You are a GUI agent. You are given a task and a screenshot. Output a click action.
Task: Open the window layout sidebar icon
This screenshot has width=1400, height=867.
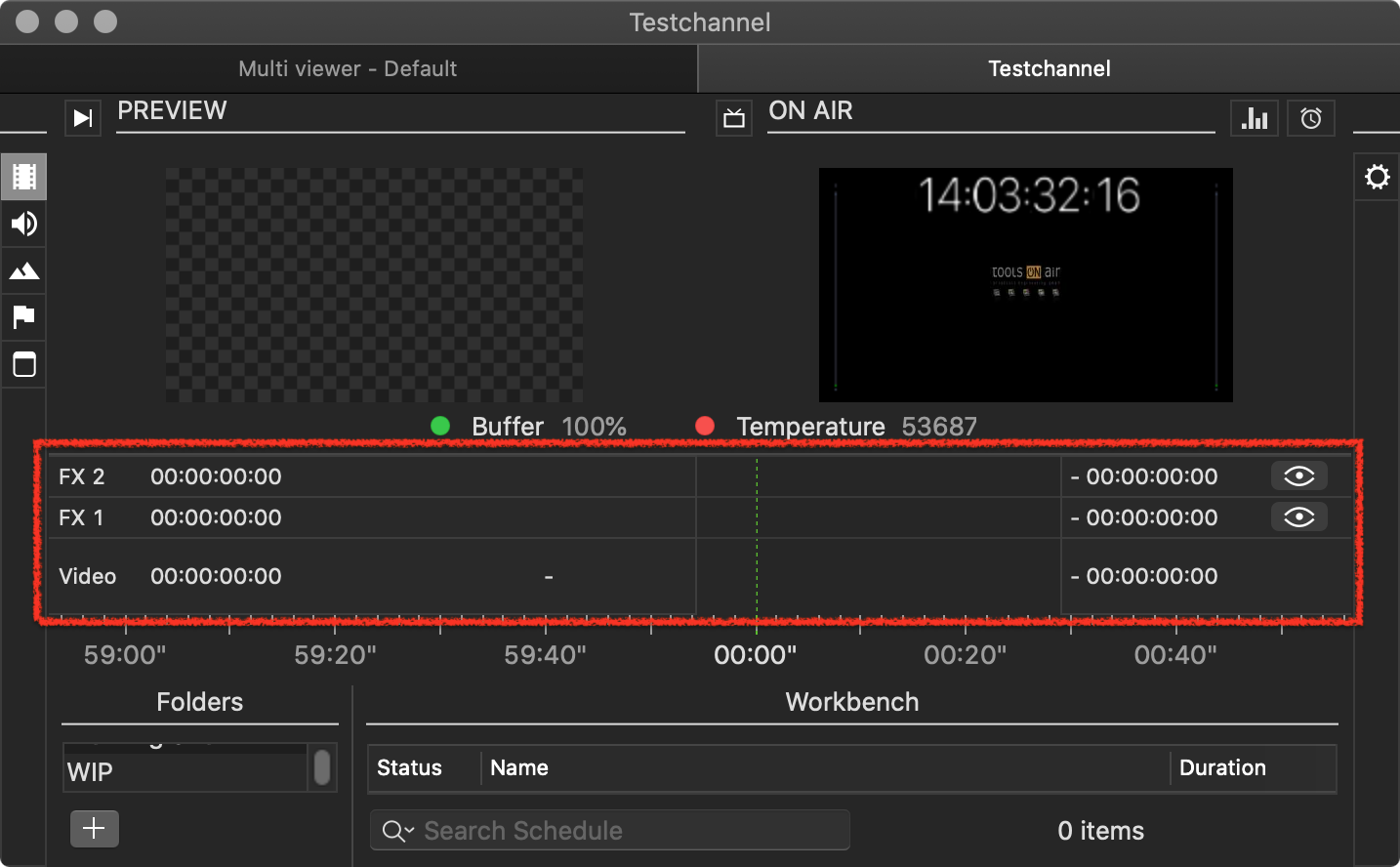(23, 364)
